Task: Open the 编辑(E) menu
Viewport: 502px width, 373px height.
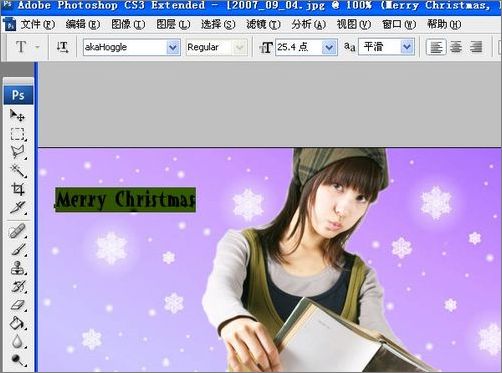Action: tap(83, 25)
